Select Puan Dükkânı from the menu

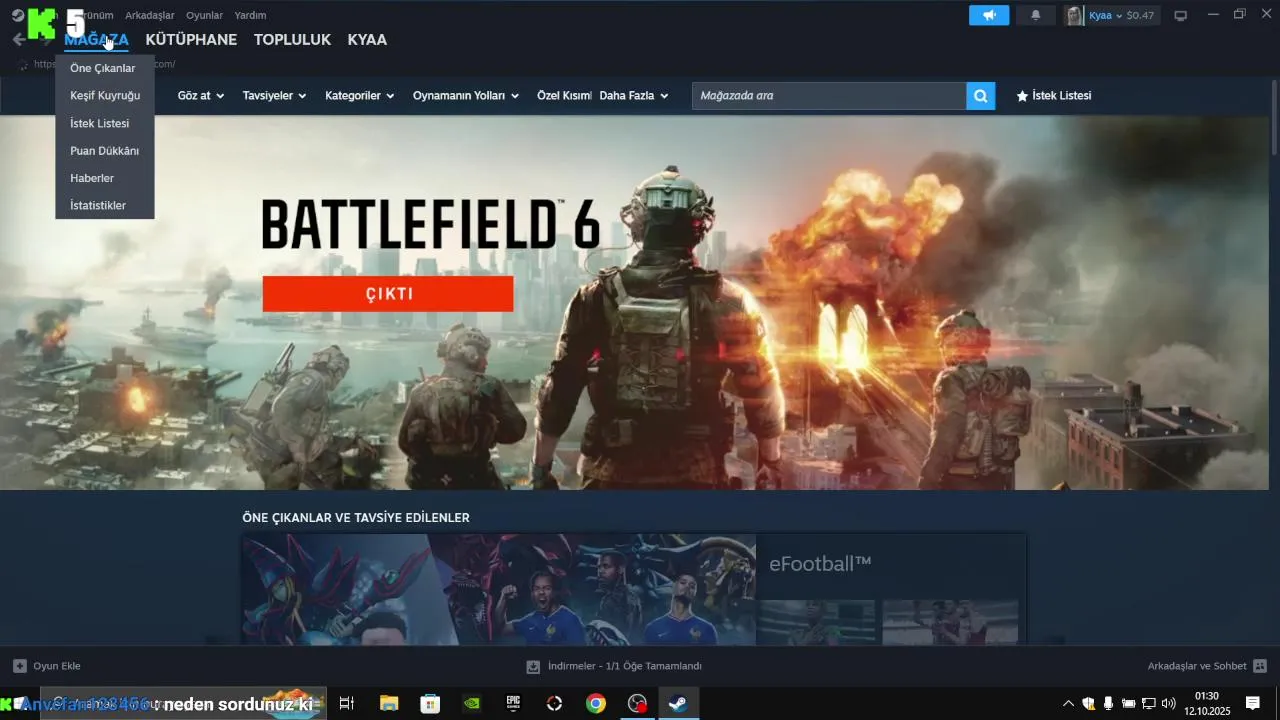pos(104,151)
